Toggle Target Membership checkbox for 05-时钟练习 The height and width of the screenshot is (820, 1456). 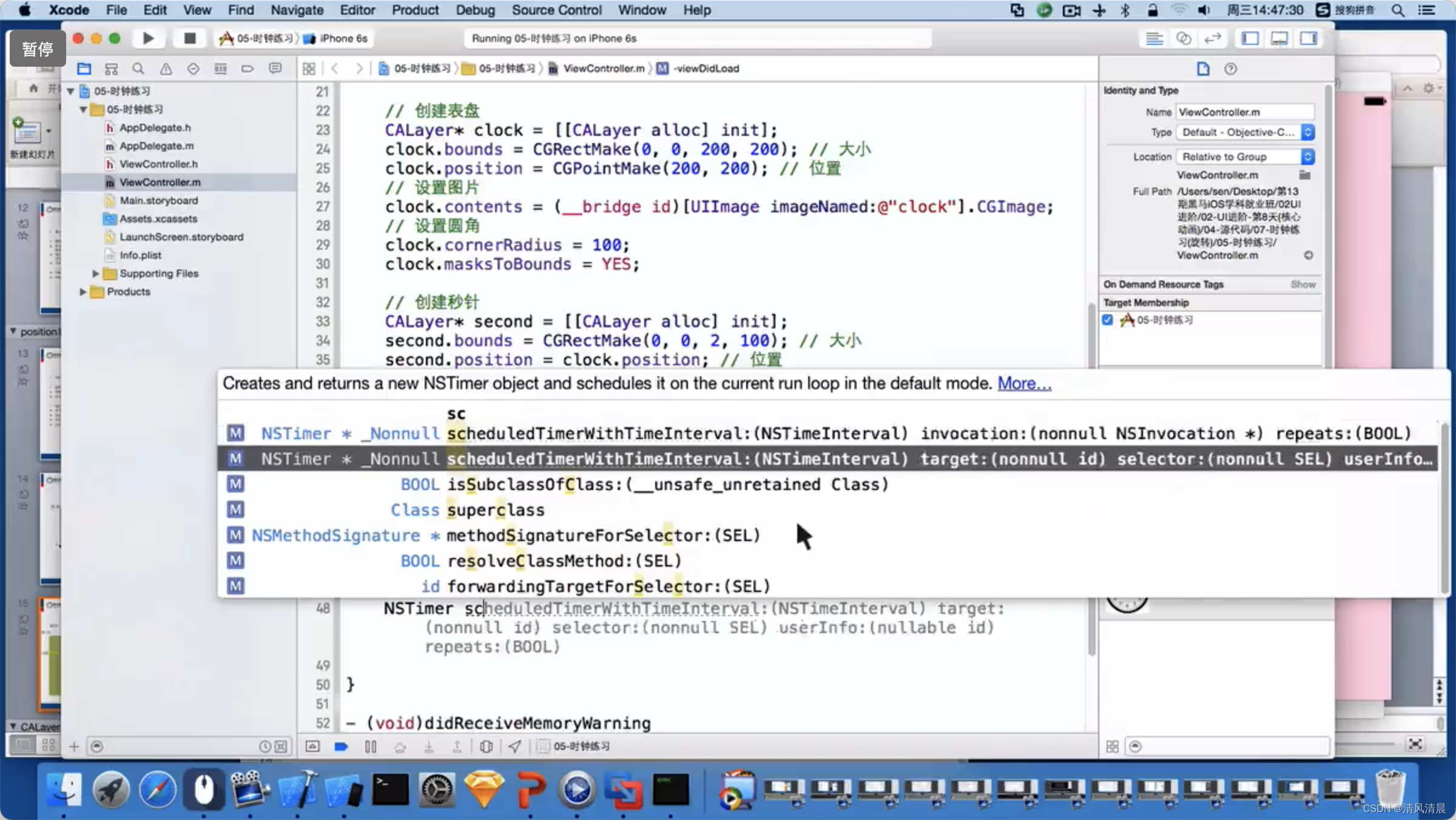coord(1108,319)
